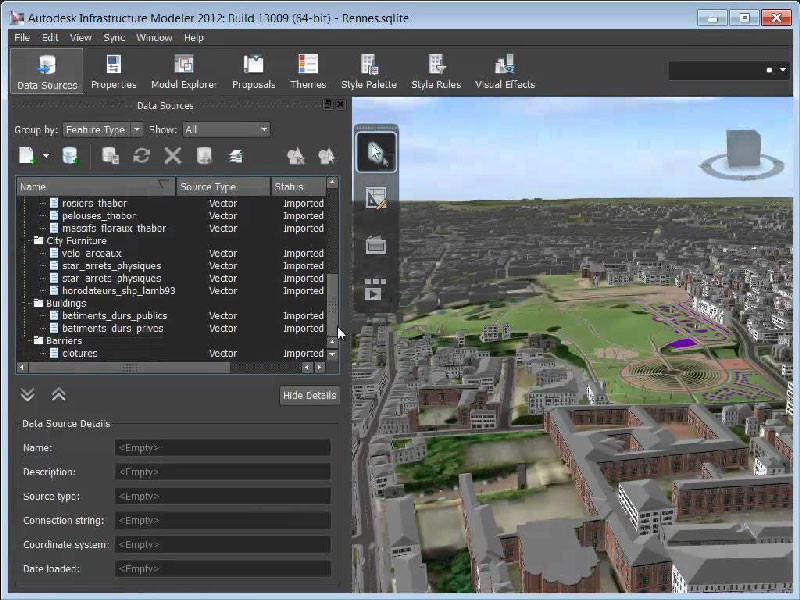Viewport: 800px width, 600px height.
Task: Open the Properties panel
Action: point(112,68)
